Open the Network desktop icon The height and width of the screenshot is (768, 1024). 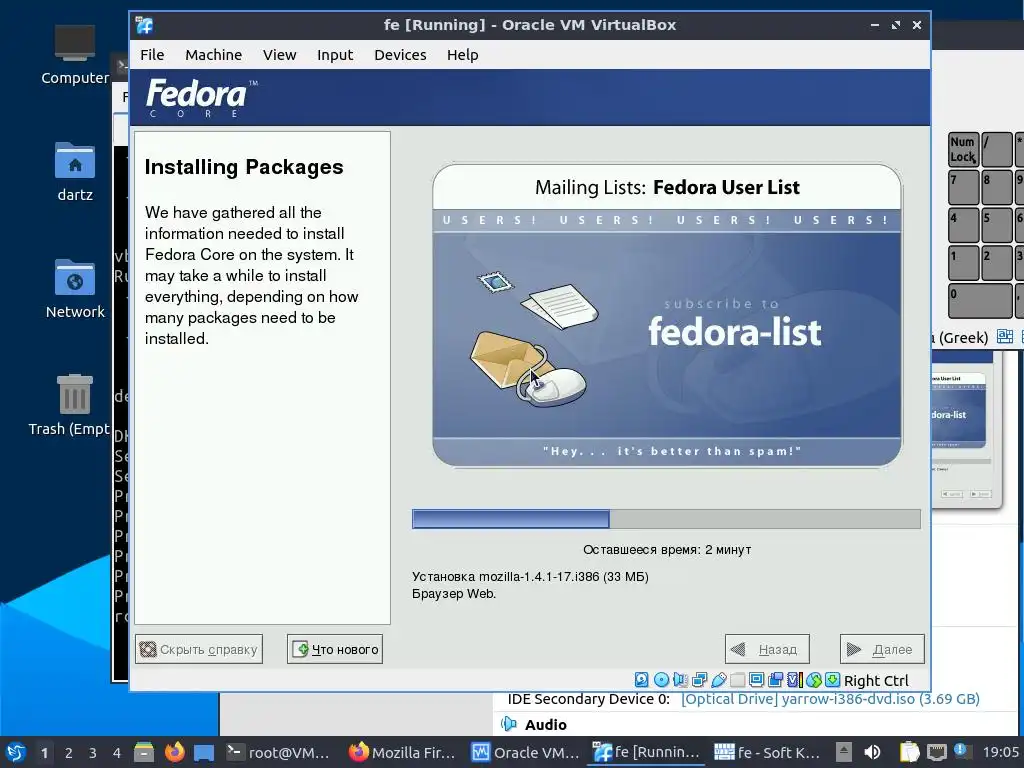tap(74, 289)
